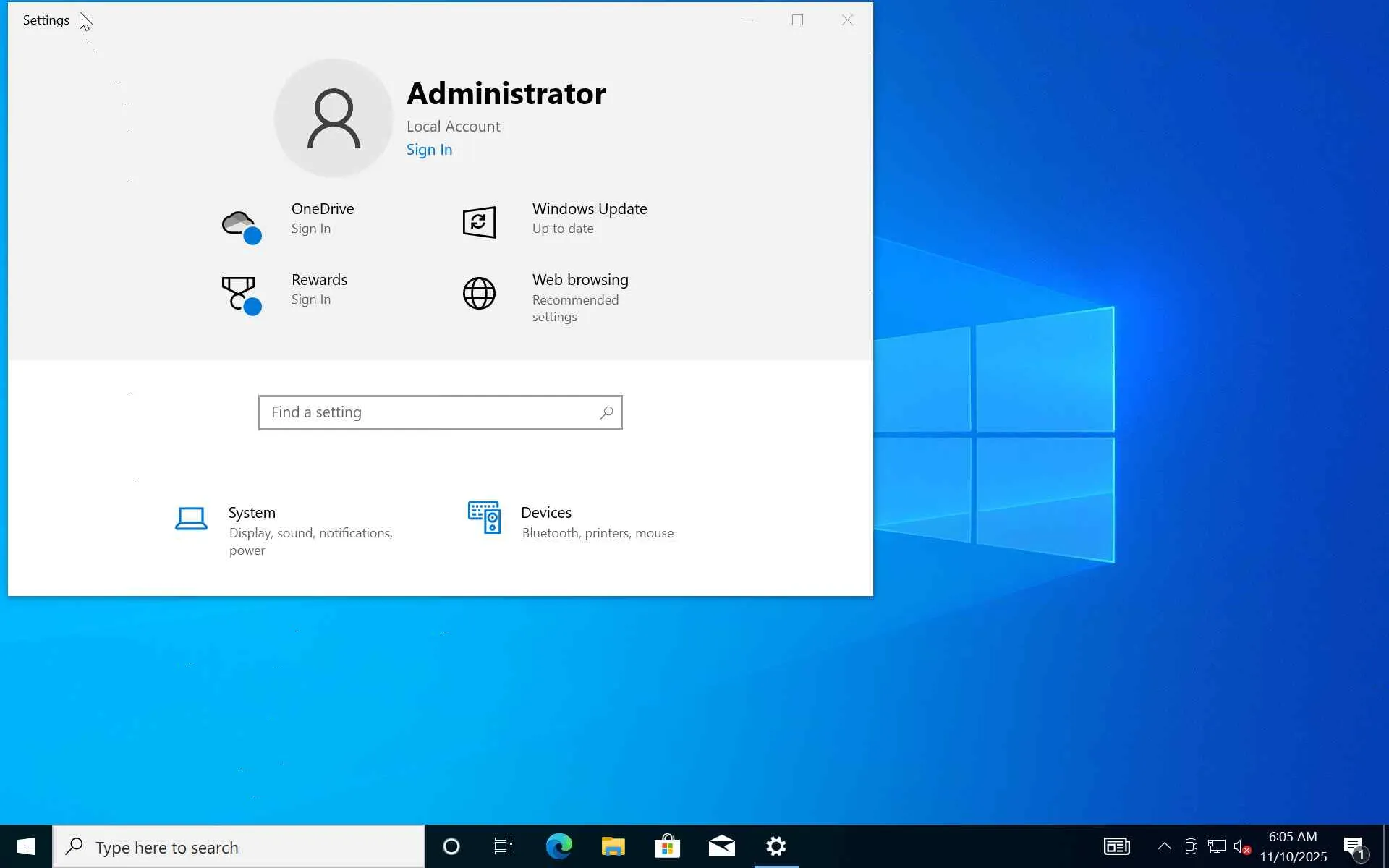Open the Windows Update sync icon
This screenshot has width=1389, height=868.
tap(479, 222)
